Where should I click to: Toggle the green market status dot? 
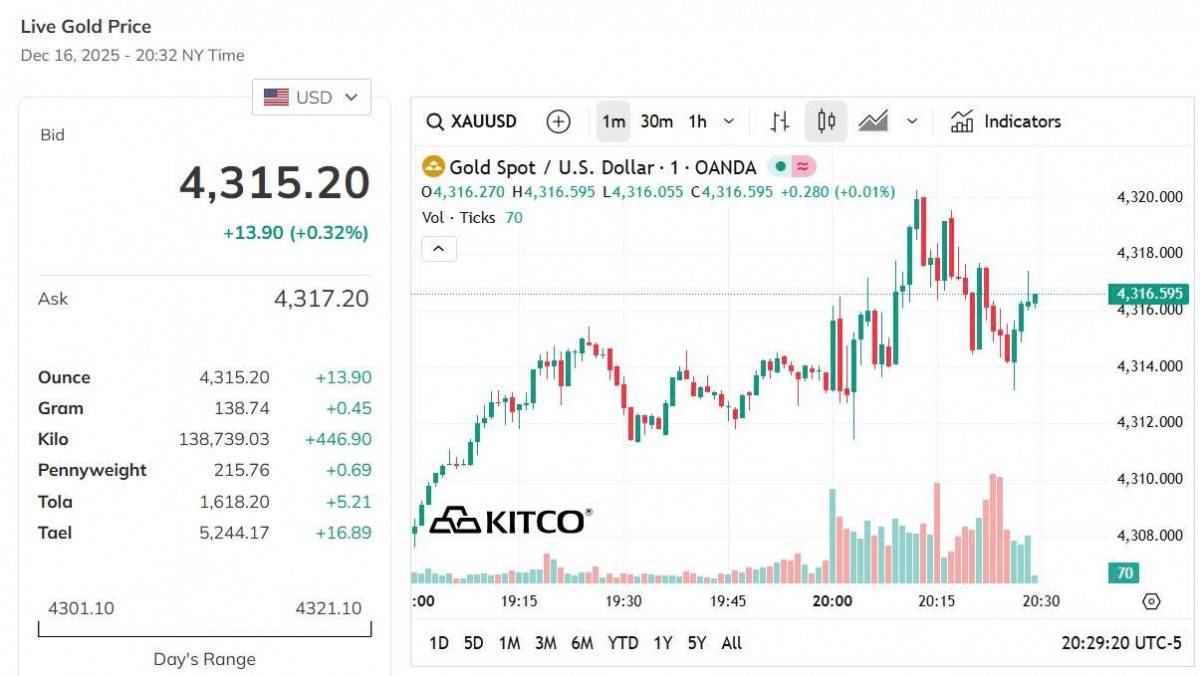(x=780, y=167)
